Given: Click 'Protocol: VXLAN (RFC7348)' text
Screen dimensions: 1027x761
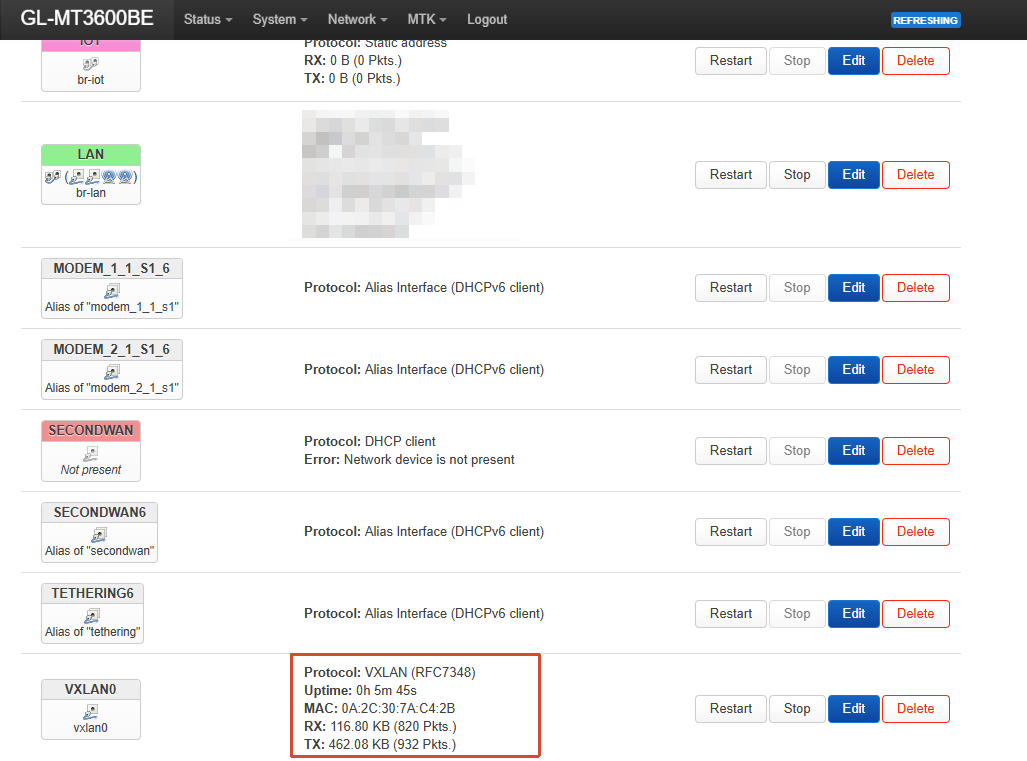Looking at the screenshot, I should (390, 673).
